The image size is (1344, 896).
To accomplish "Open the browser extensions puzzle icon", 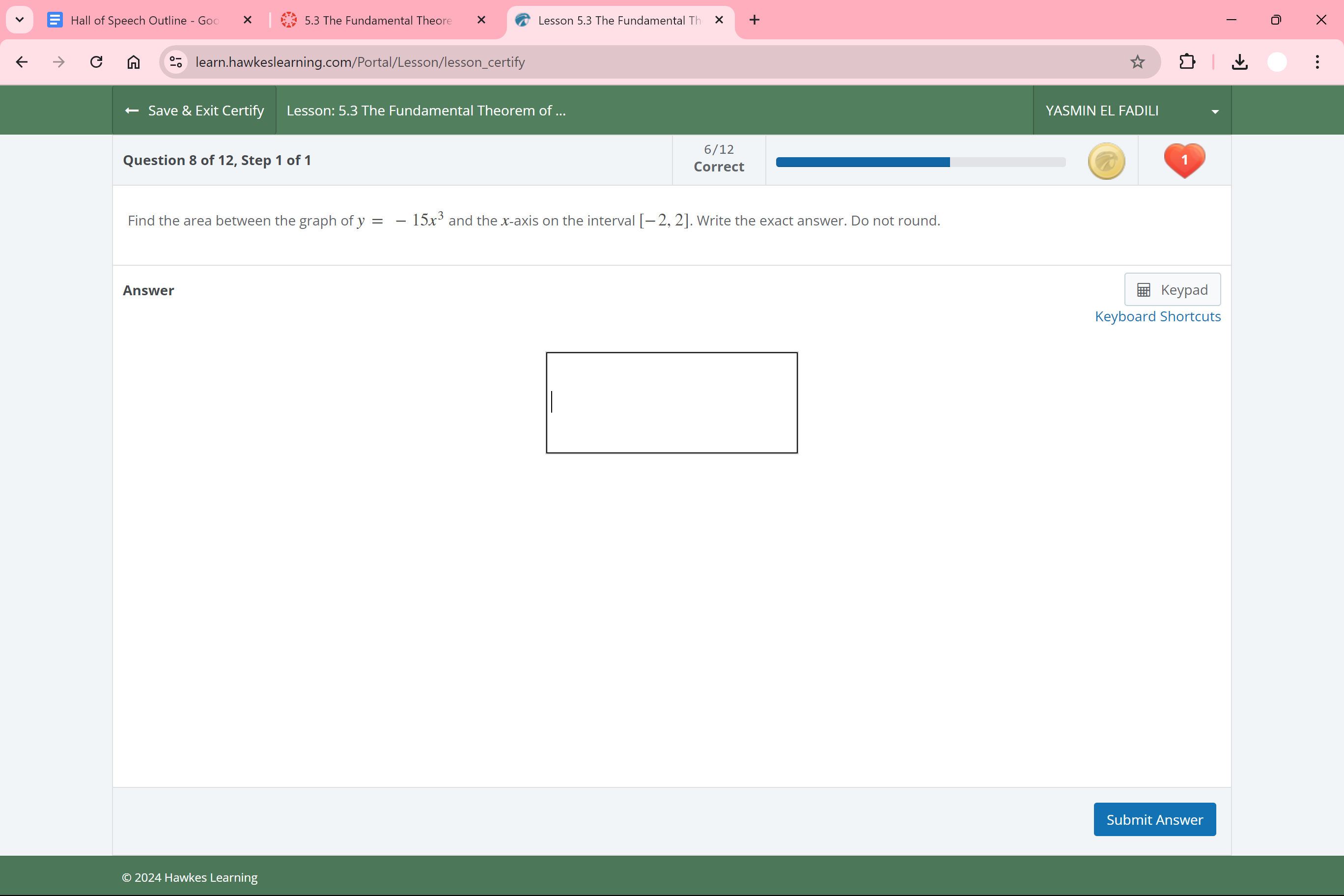I will [1187, 62].
